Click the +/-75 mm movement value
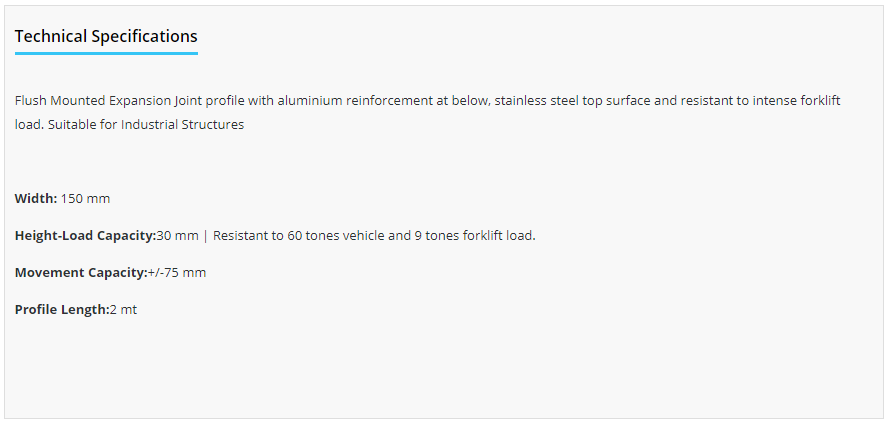The image size is (890, 426). pos(177,272)
